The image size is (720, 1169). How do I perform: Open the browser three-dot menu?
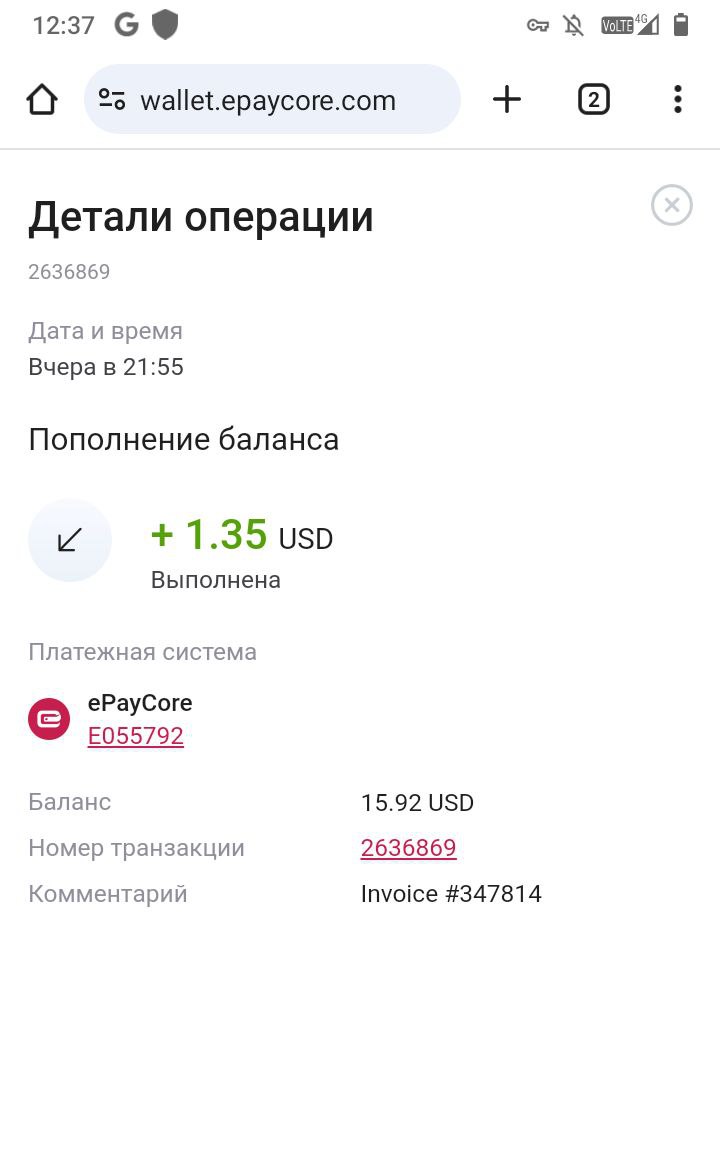[x=678, y=99]
